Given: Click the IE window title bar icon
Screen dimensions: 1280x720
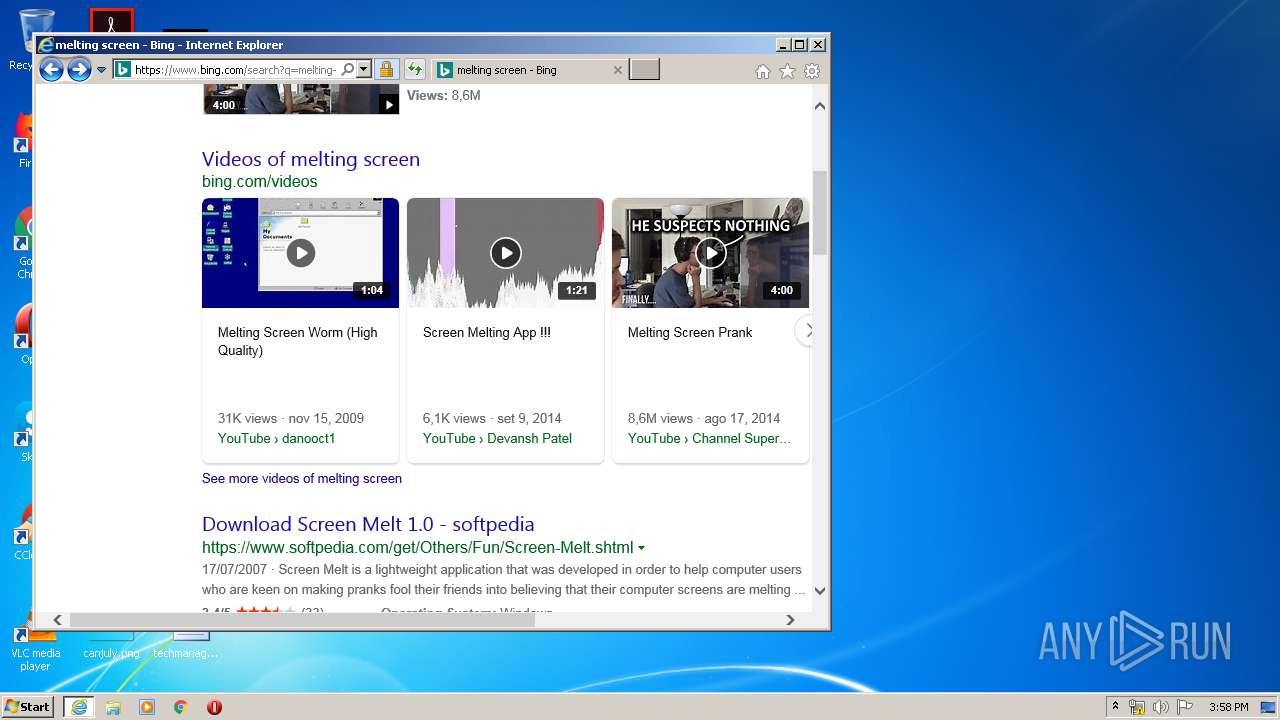Looking at the screenshot, I should pyautogui.click(x=45, y=45).
